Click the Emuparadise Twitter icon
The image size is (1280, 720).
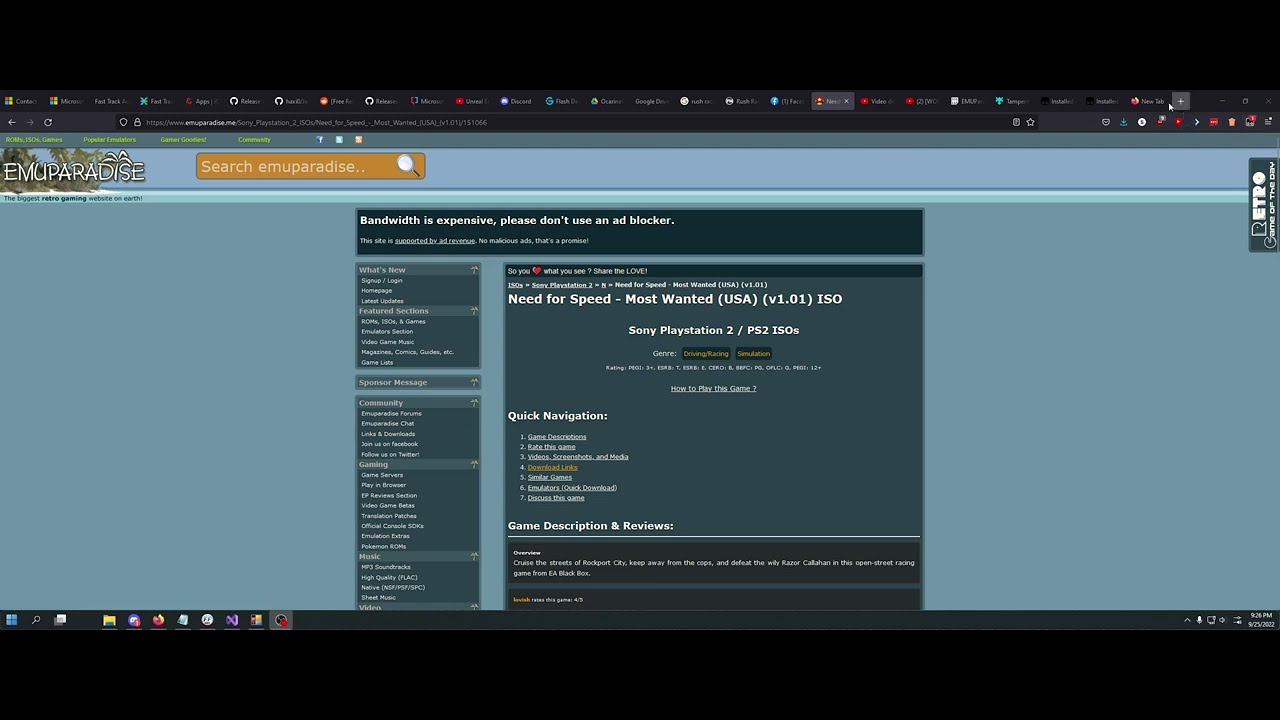click(x=339, y=140)
